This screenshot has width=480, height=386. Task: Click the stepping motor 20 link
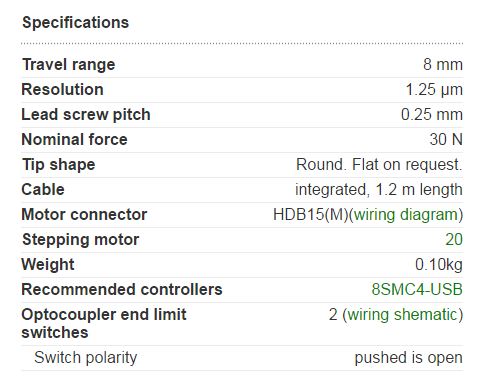point(454,239)
